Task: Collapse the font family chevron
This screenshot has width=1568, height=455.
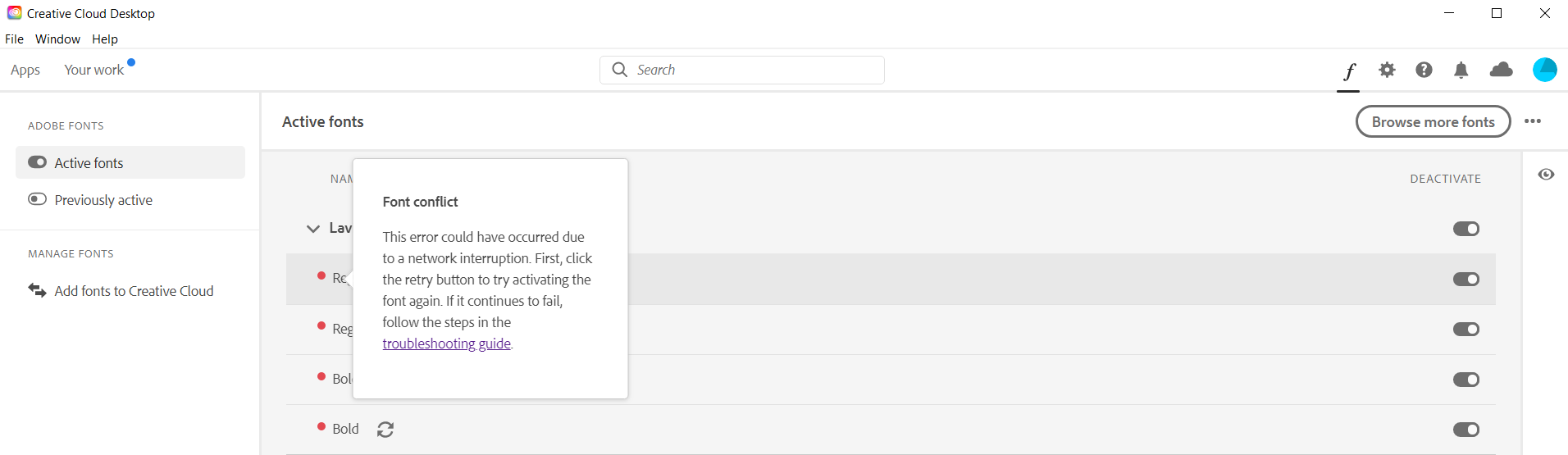Action: [312, 229]
